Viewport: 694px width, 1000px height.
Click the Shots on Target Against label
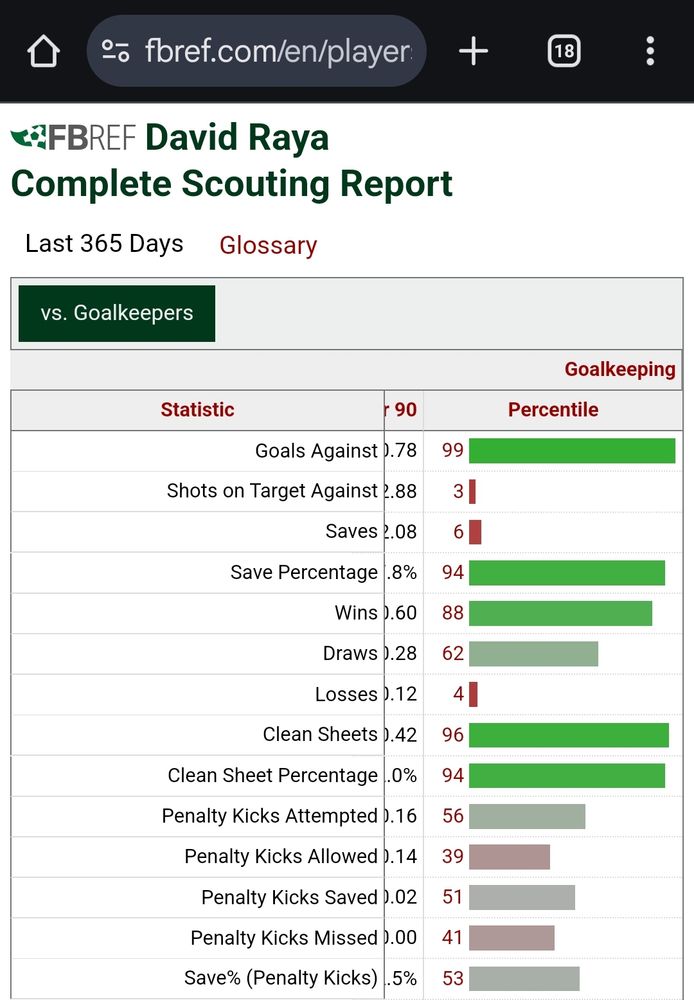point(272,491)
